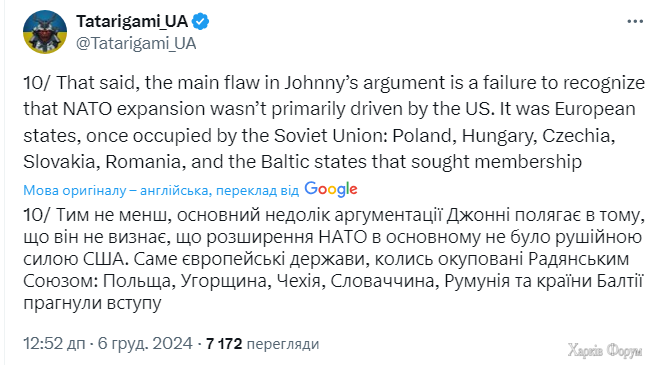This screenshot has height=365, width=652.
Task: Click the @Tatarigami_UA handle
Action: (x=136, y=43)
